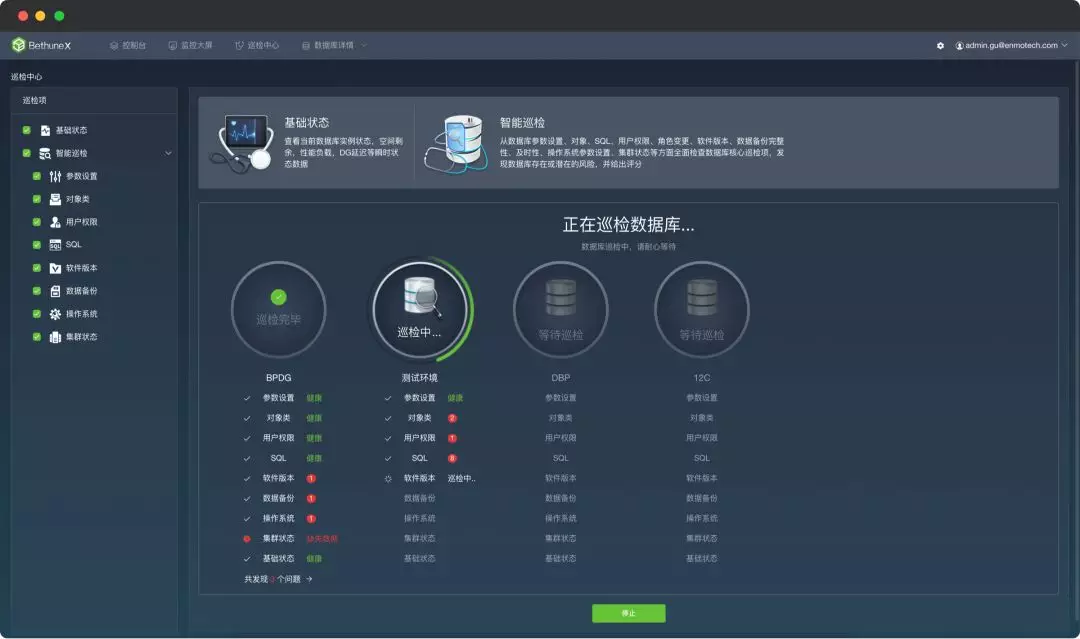Click the 智能巡检 database search icon in sidebar

45,153
